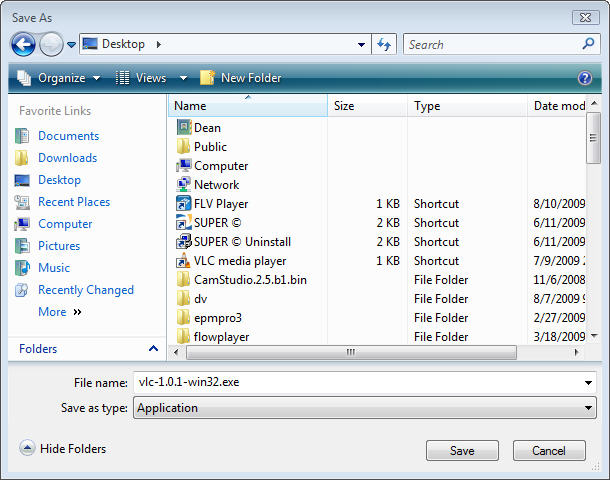
Task: Click the Save button
Action: (x=462, y=450)
